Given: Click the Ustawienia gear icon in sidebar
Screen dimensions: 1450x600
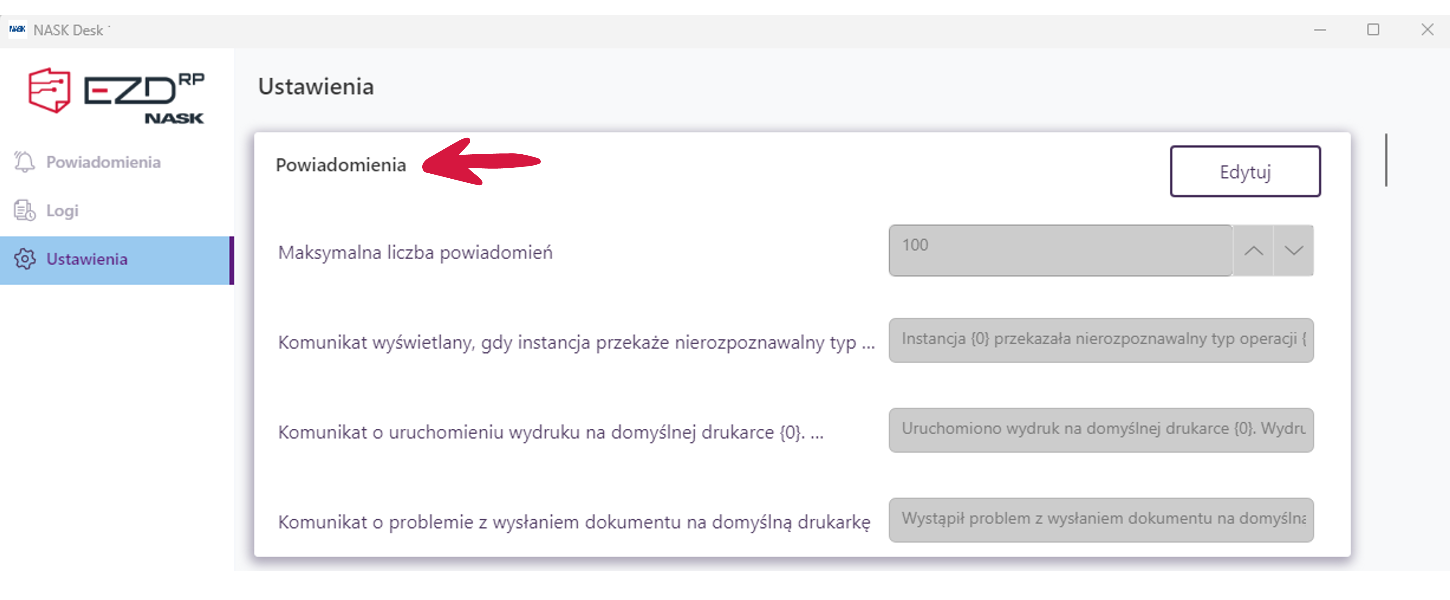Looking at the screenshot, I should tap(24, 260).
